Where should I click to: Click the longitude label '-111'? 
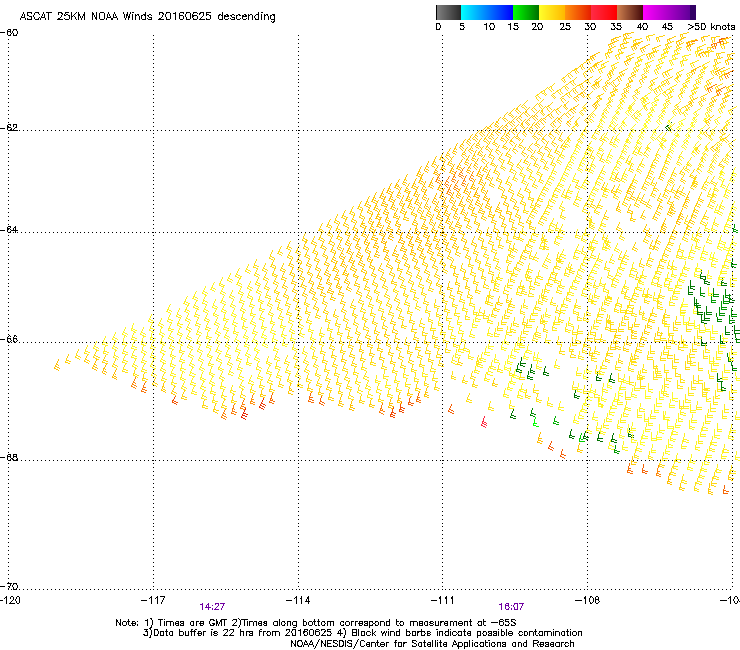(x=443, y=600)
